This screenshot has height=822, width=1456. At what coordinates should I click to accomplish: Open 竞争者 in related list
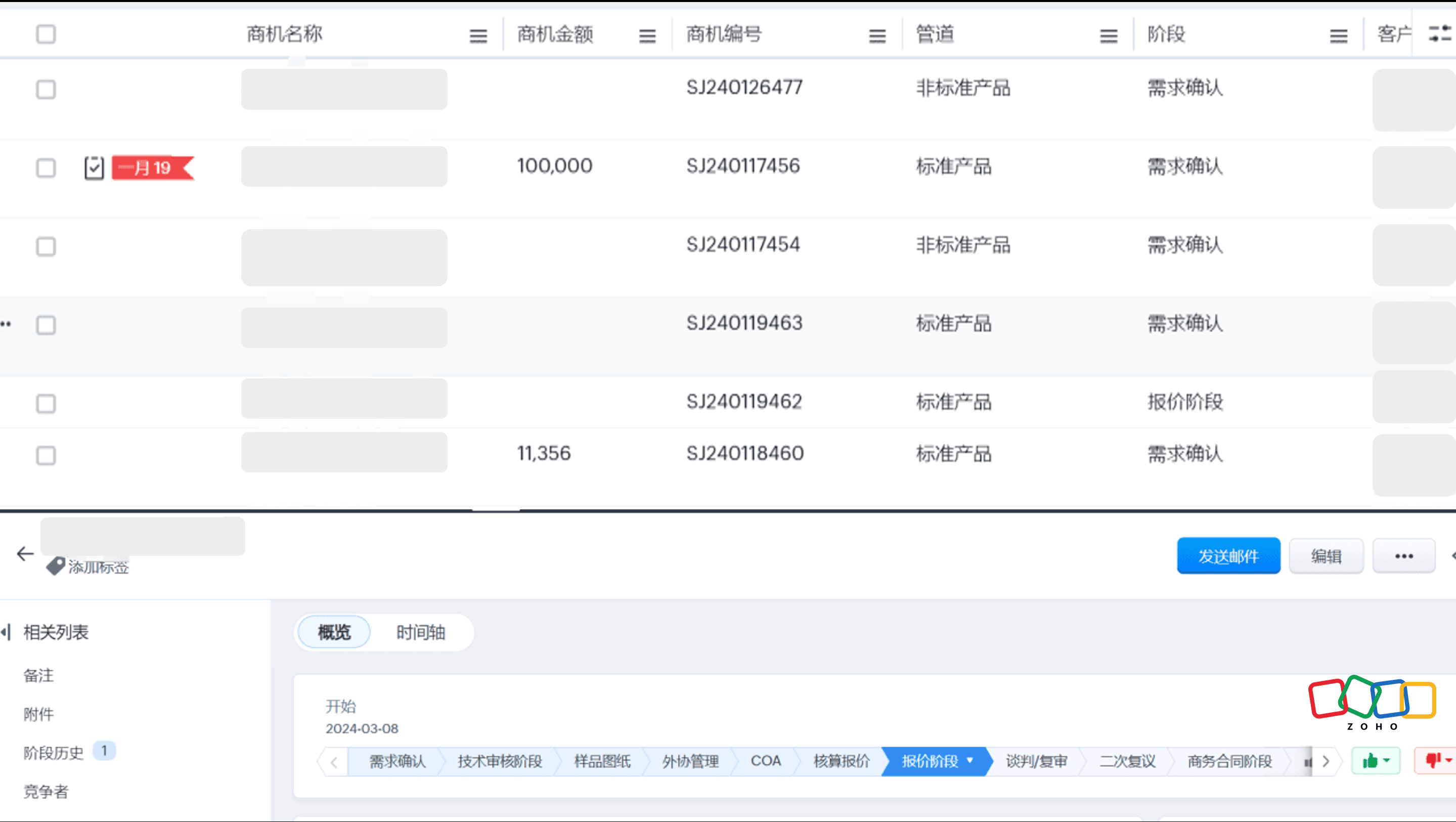(46, 792)
